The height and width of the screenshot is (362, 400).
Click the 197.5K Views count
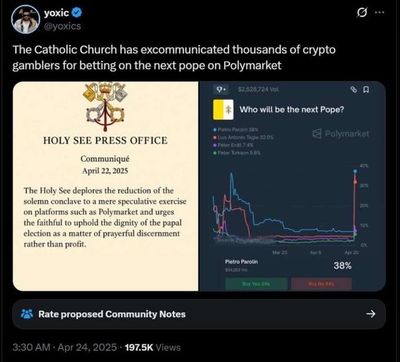[153, 347]
